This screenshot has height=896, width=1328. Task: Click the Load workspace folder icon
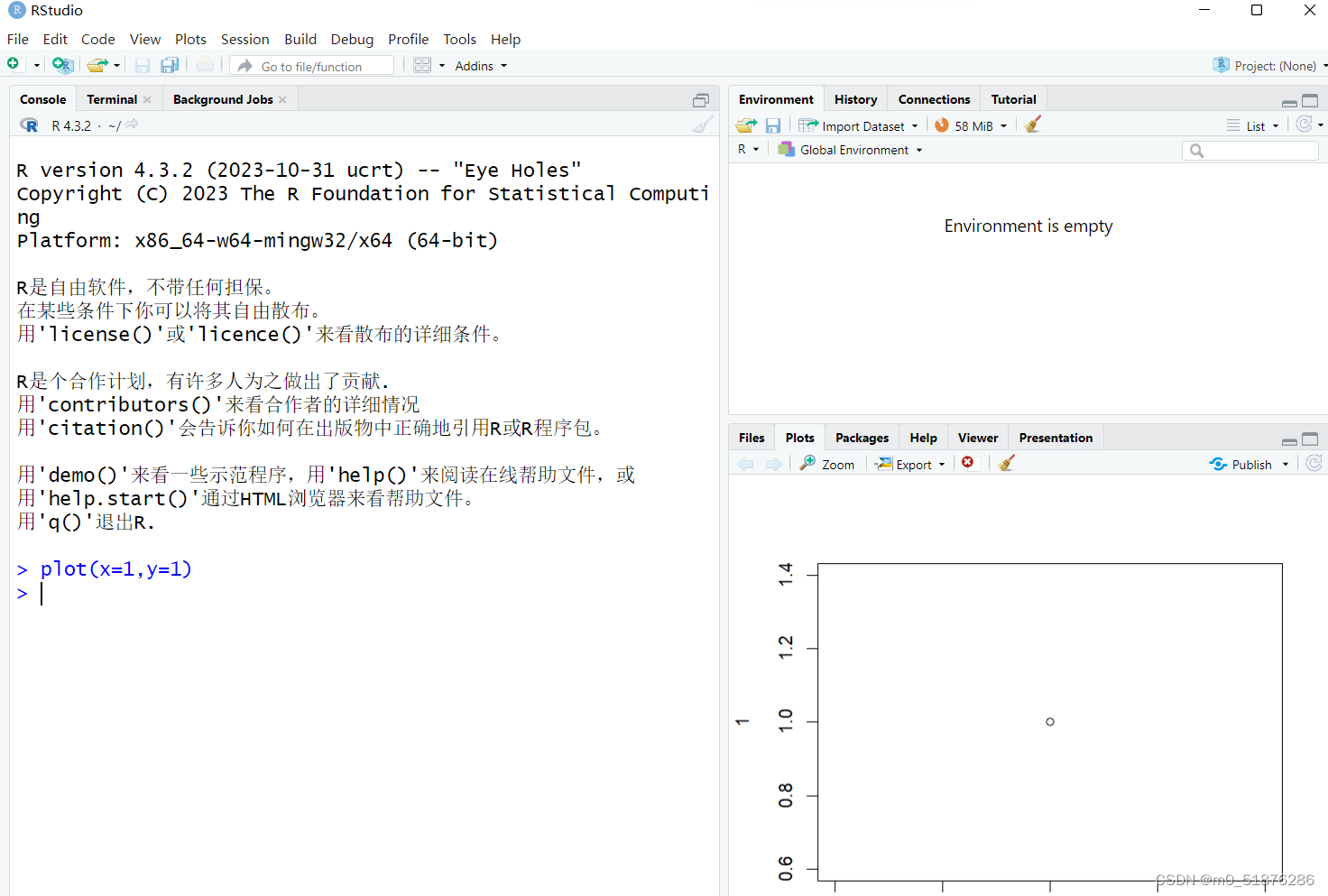pos(746,125)
